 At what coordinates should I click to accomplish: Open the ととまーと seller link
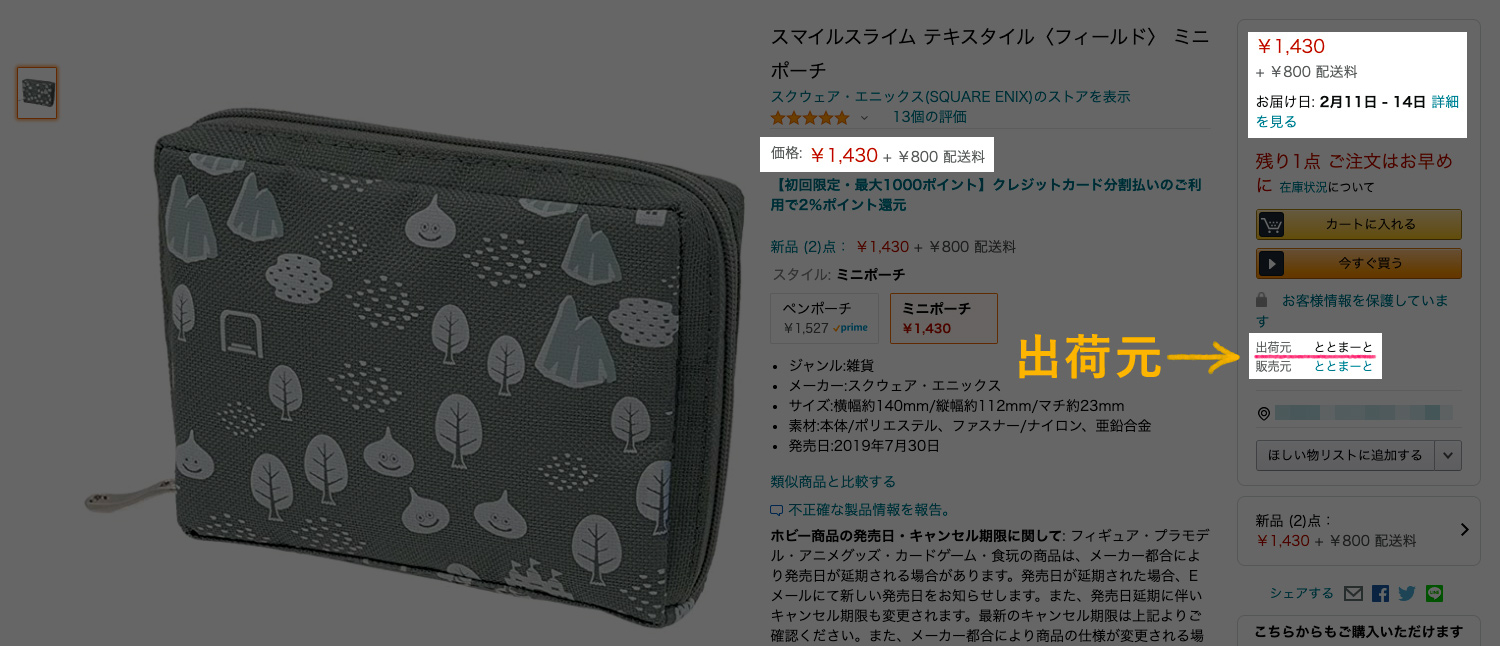coord(1343,367)
